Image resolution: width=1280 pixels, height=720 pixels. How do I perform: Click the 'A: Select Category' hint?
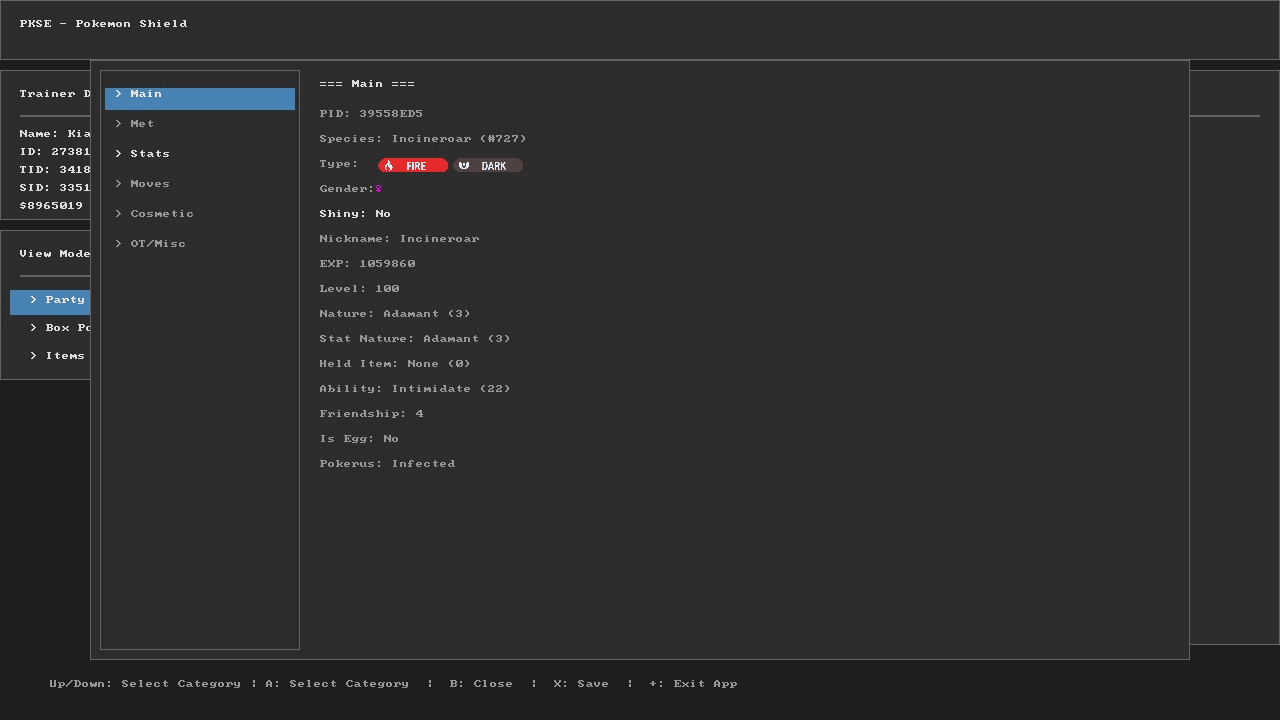click(337, 684)
